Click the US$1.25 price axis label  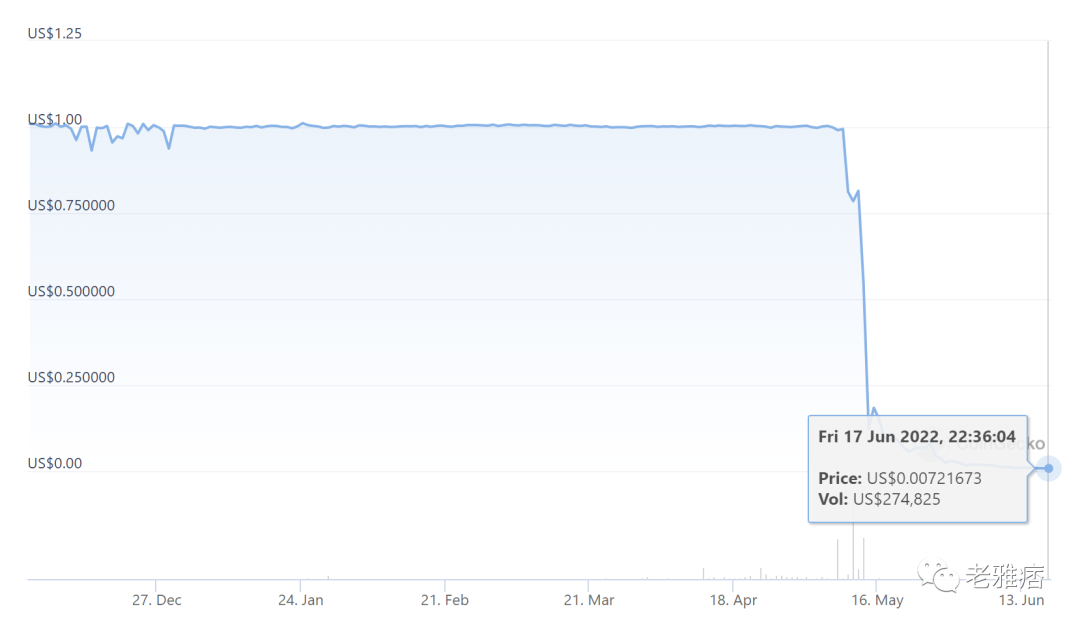54,33
